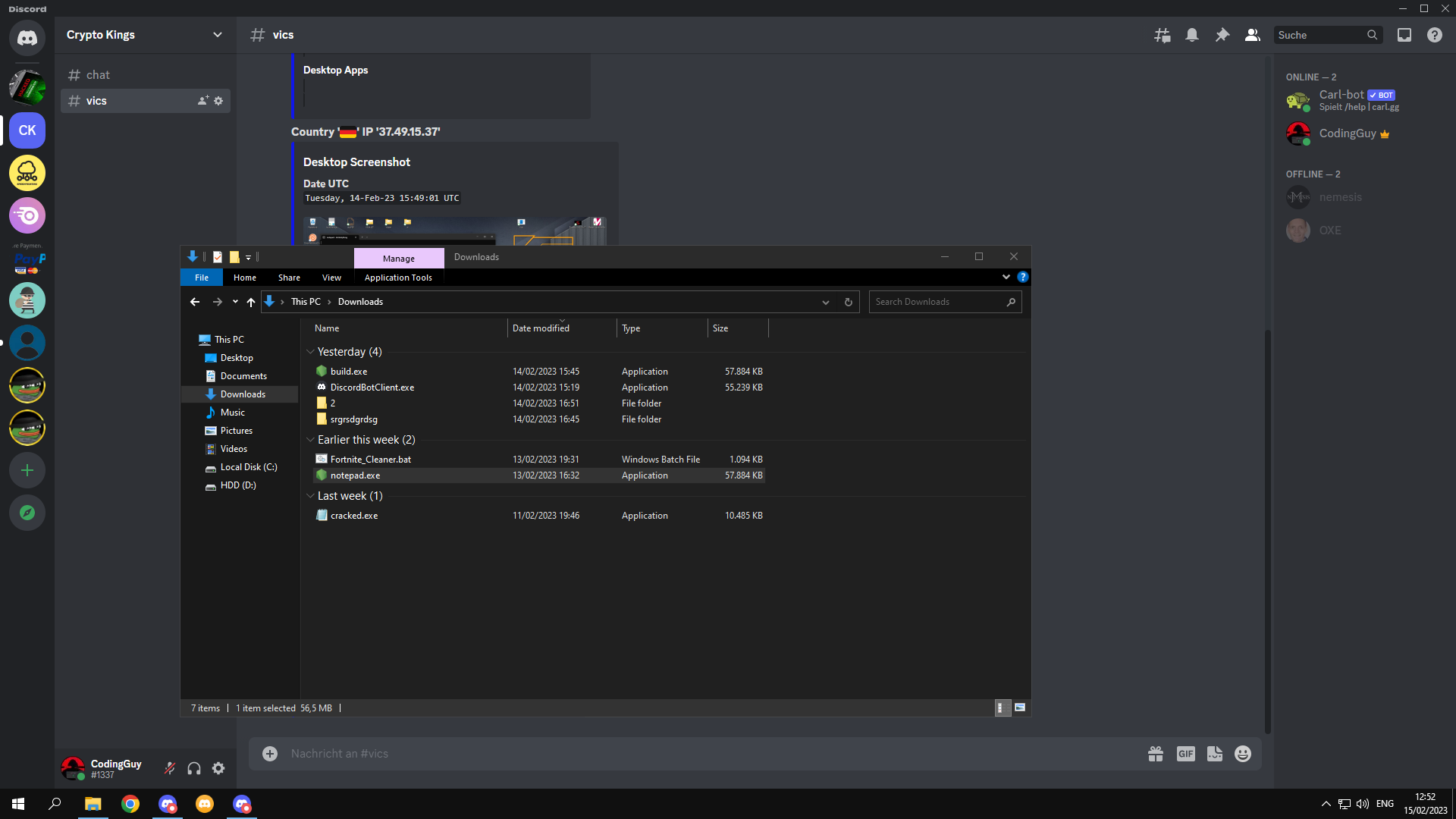This screenshot has width=1456, height=819.
Task: Open Discord user settings gear
Action: click(x=218, y=768)
